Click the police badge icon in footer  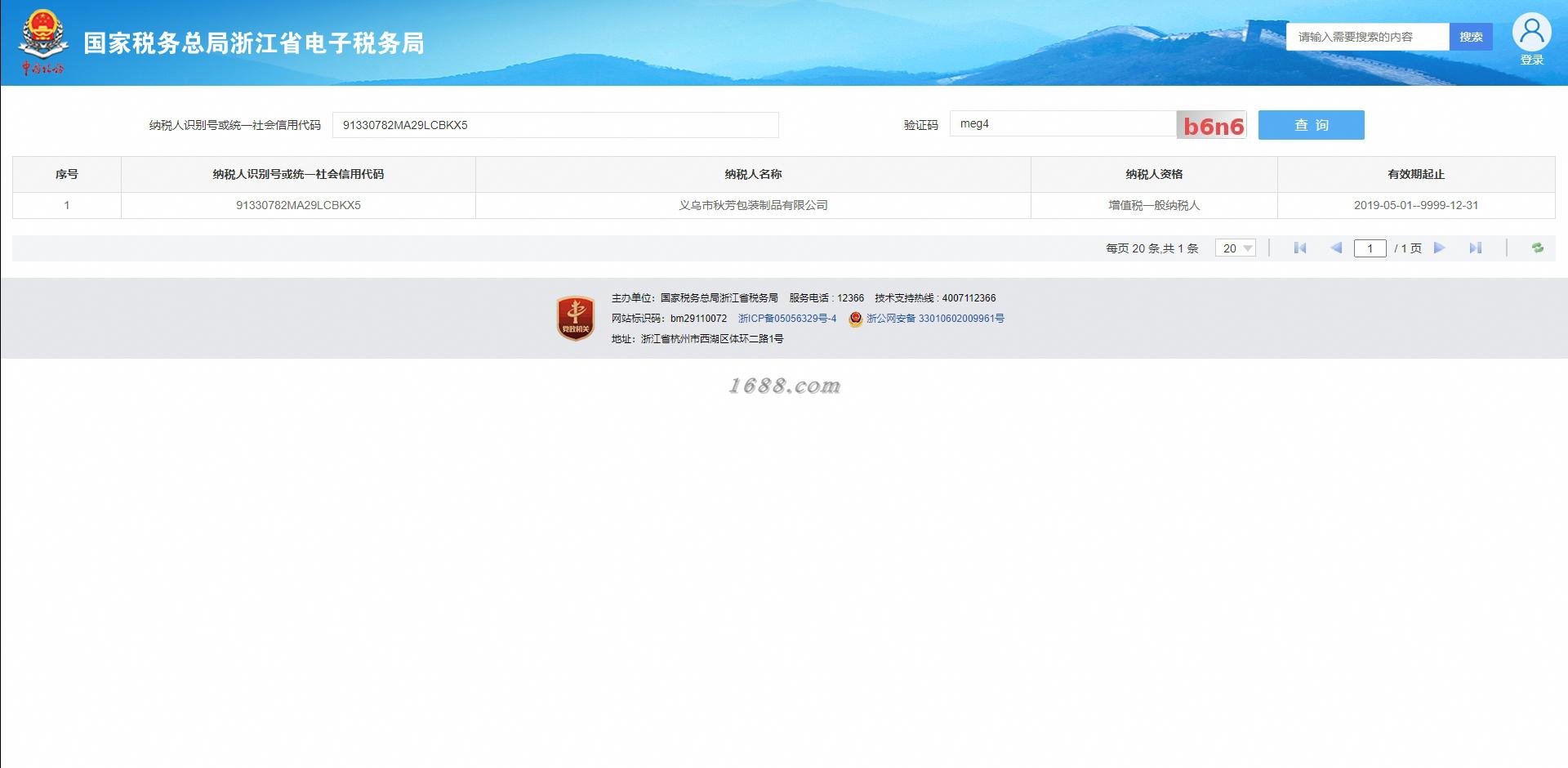[x=855, y=319]
